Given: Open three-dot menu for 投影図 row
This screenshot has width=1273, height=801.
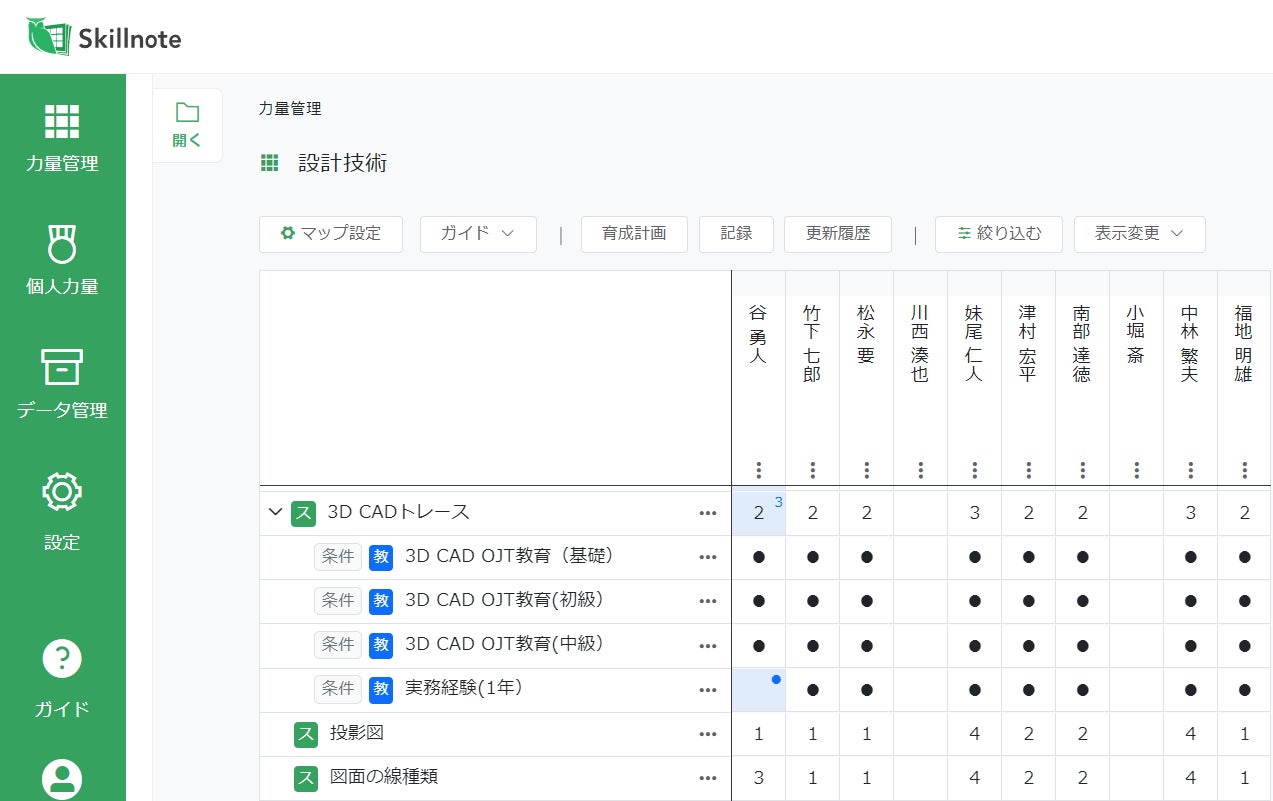Looking at the screenshot, I should [x=708, y=734].
